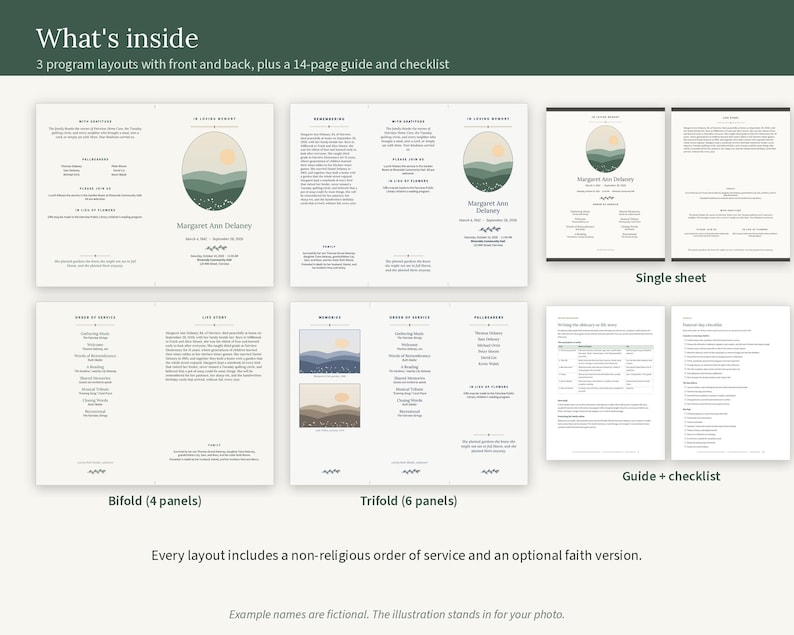Click the table on the obituary guide page
Viewport: 794px width, 635px height.
pos(605,370)
